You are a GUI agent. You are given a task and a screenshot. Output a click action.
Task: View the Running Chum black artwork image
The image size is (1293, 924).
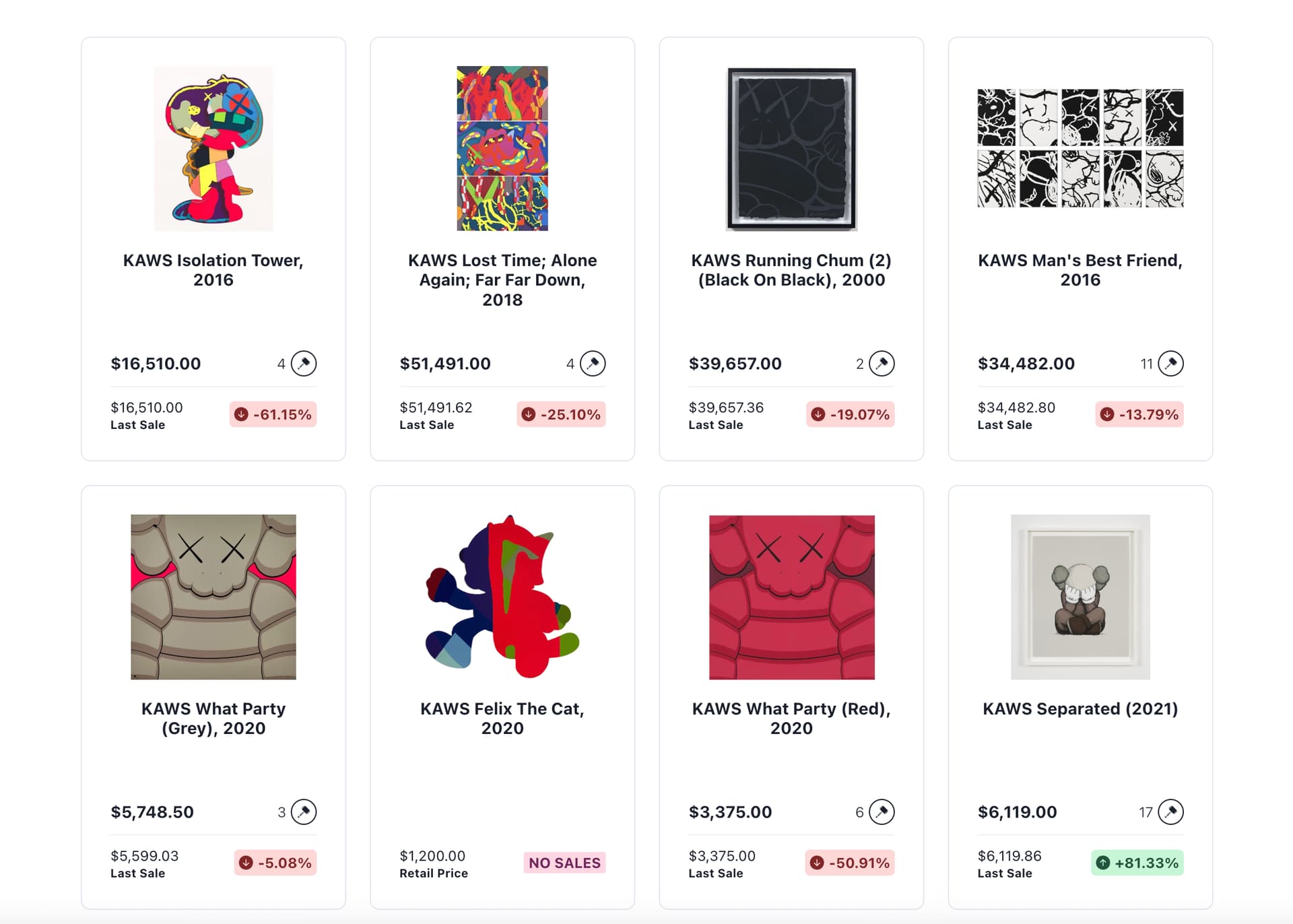[x=791, y=149]
